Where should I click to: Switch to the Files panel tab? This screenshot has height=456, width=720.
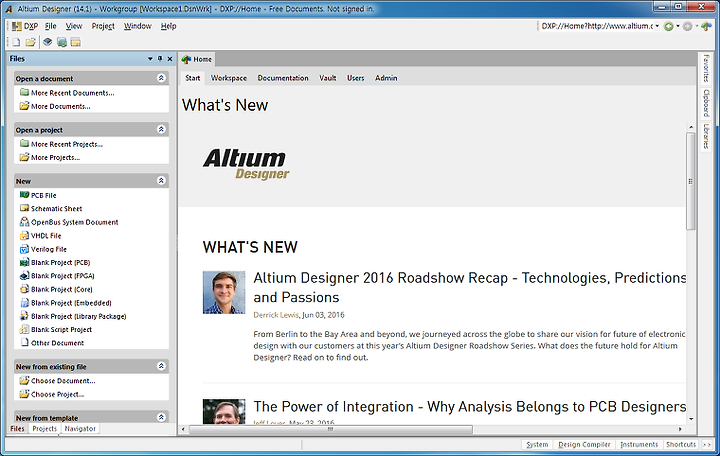tap(17, 428)
